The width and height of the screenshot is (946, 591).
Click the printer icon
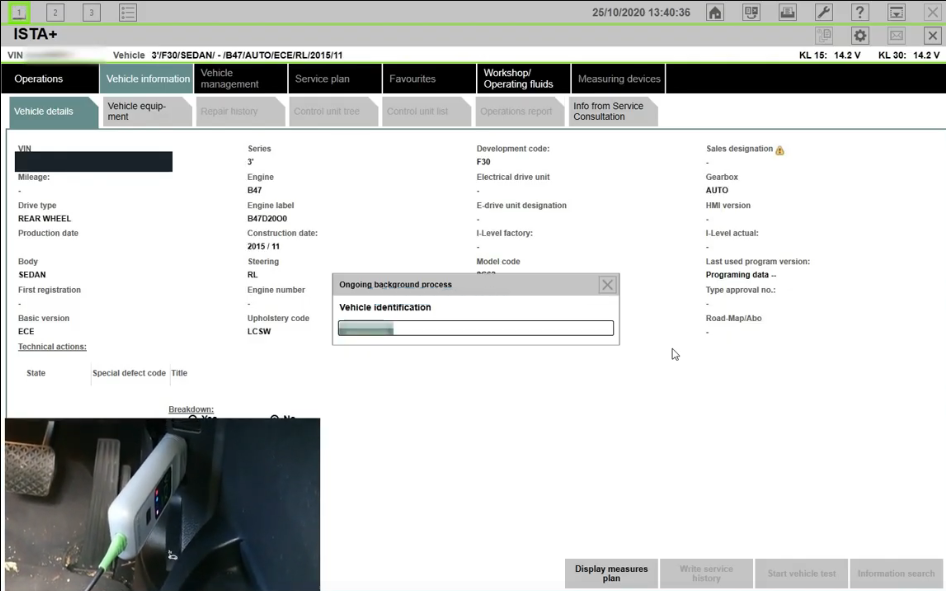(787, 12)
